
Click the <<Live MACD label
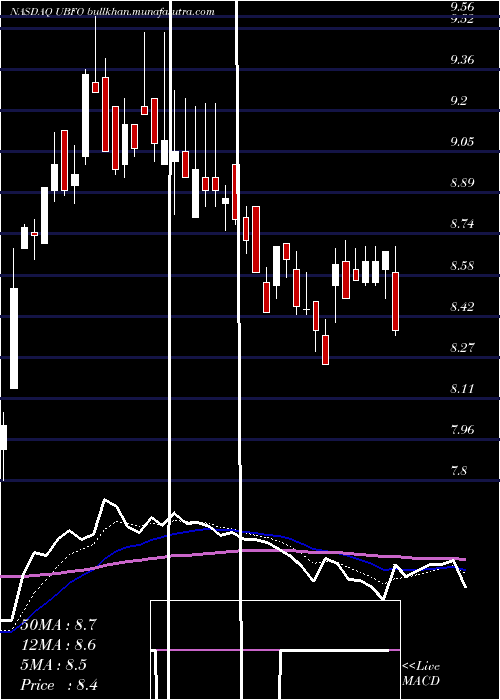pos(421,674)
